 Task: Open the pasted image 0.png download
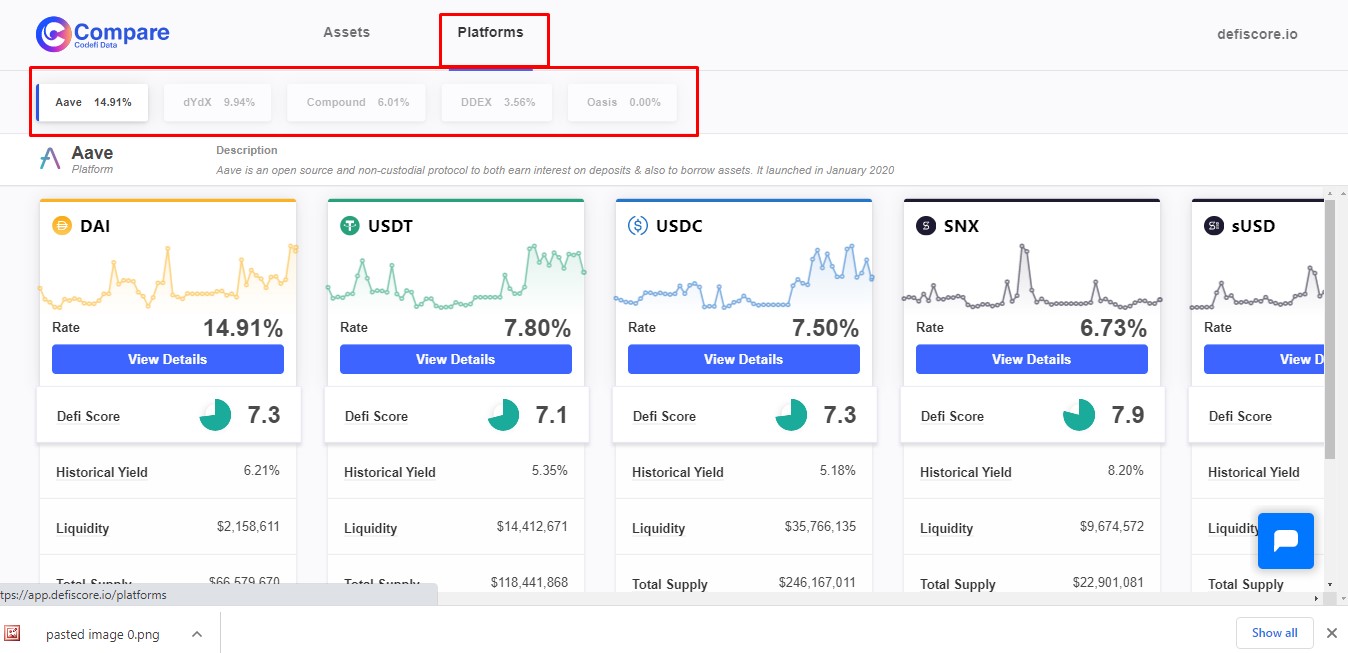[x=102, y=634]
